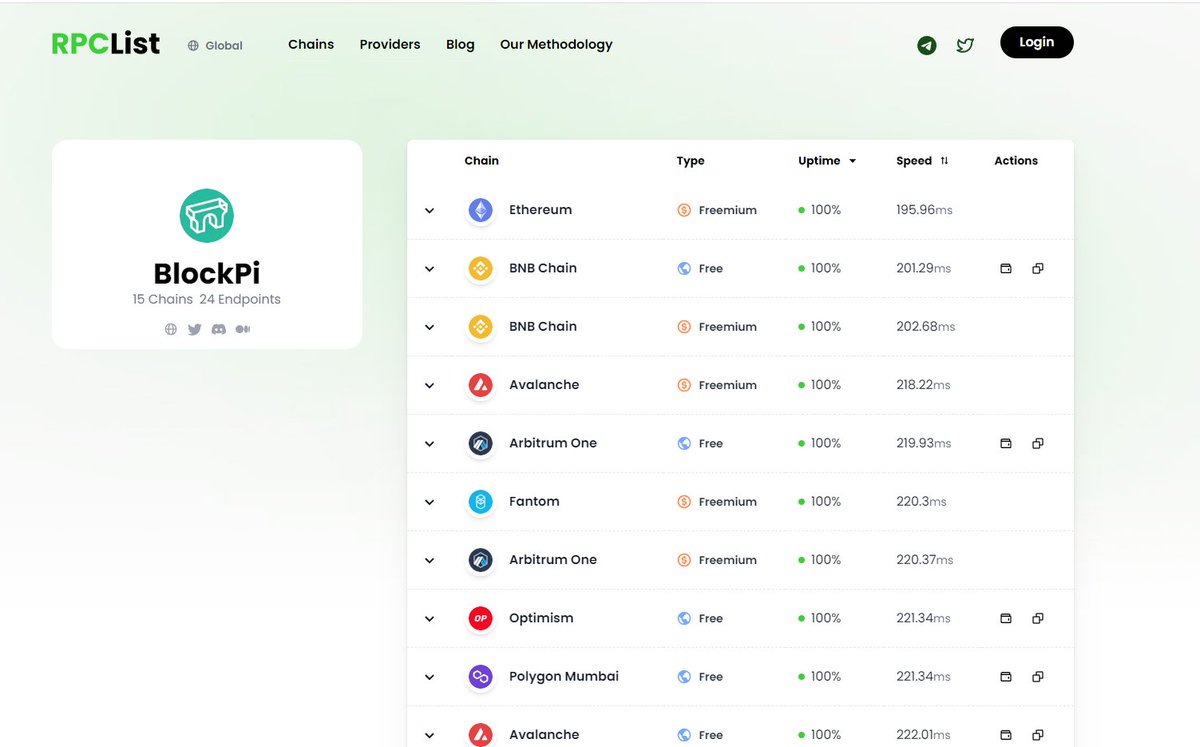Open Our Methodology page

pos(556,44)
